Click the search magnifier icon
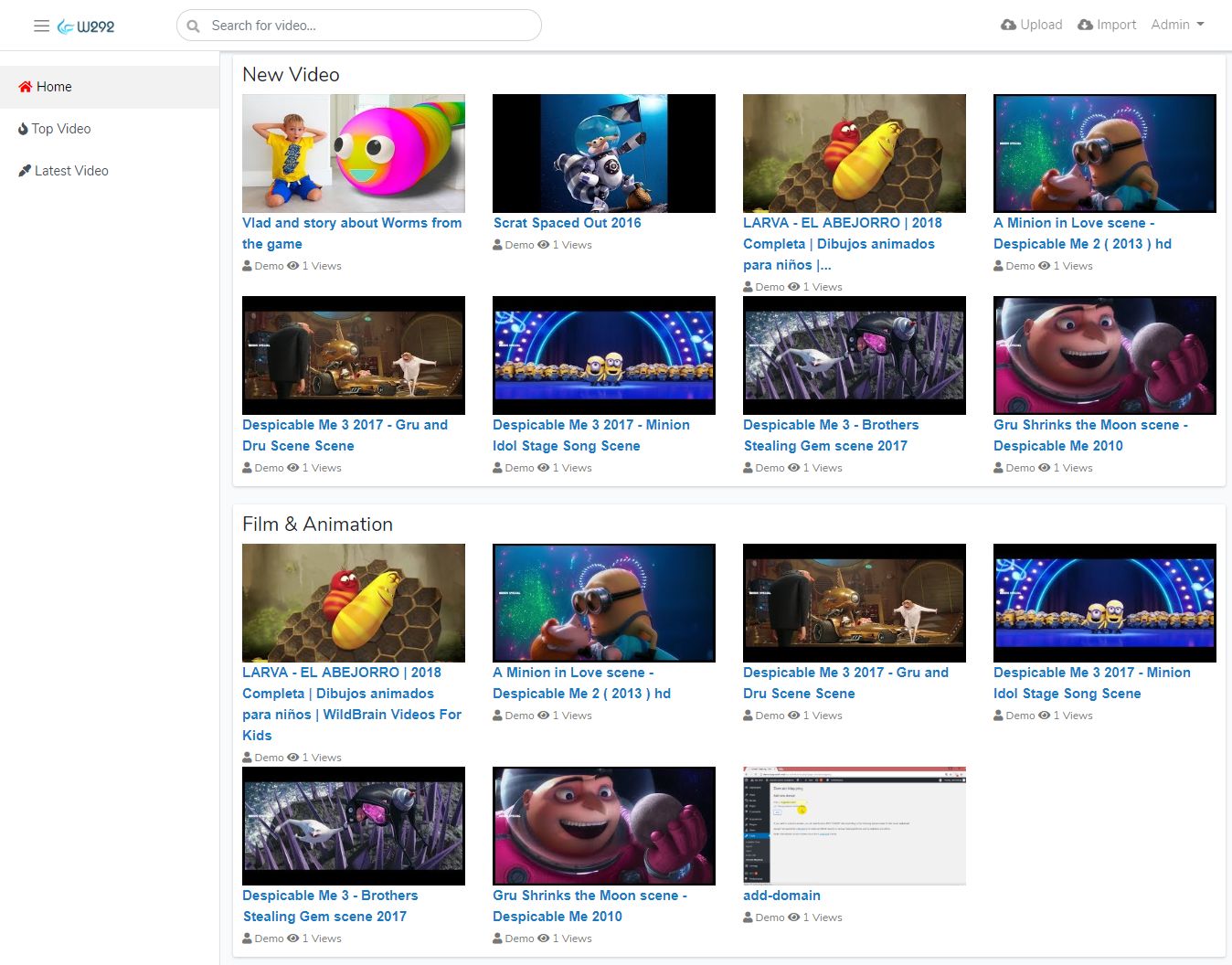This screenshot has width=1232, height=965. pos(194,27)
